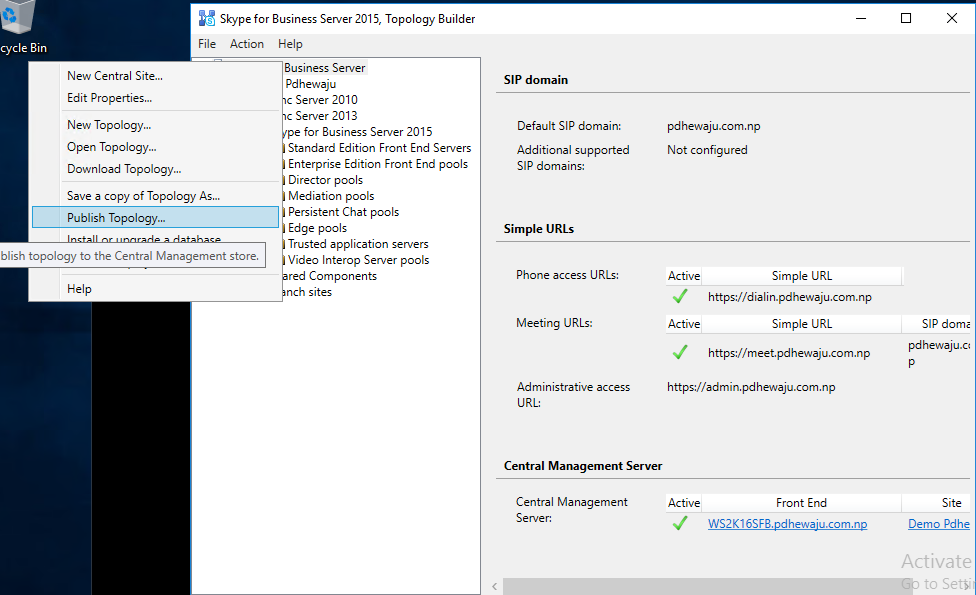The height and width of the screenshot is (595, 976).
Task: Select Lync Server 2013 tree node
Action: pos(320,116)
